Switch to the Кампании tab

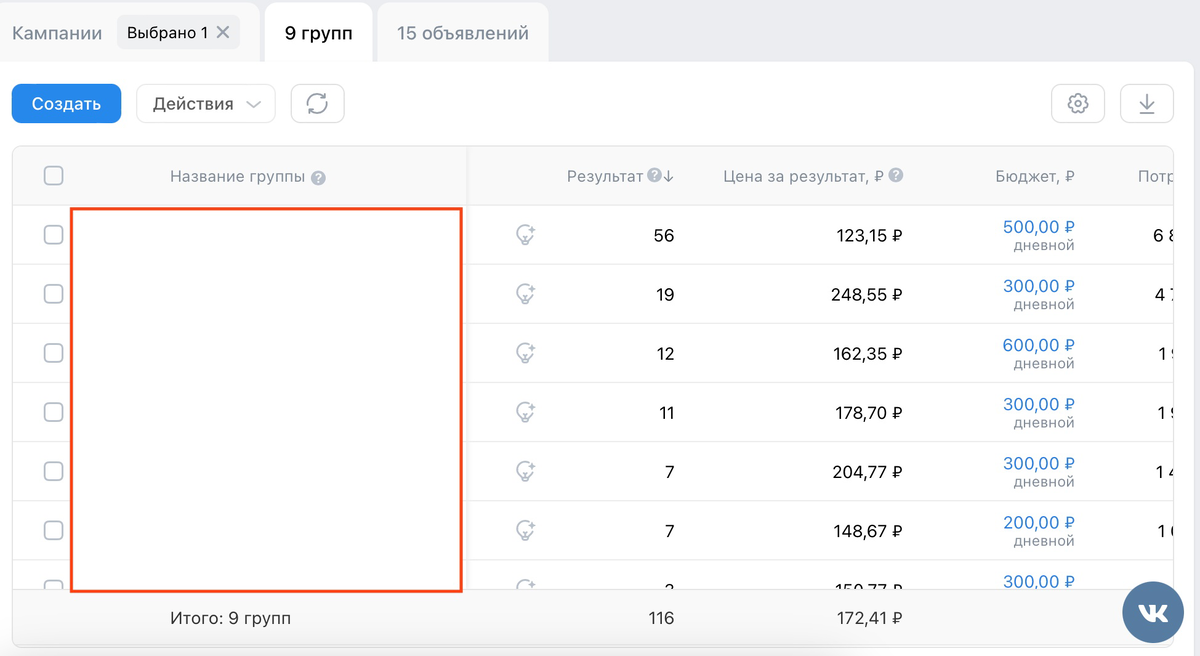pyautogui.click(x=57, y=33)
